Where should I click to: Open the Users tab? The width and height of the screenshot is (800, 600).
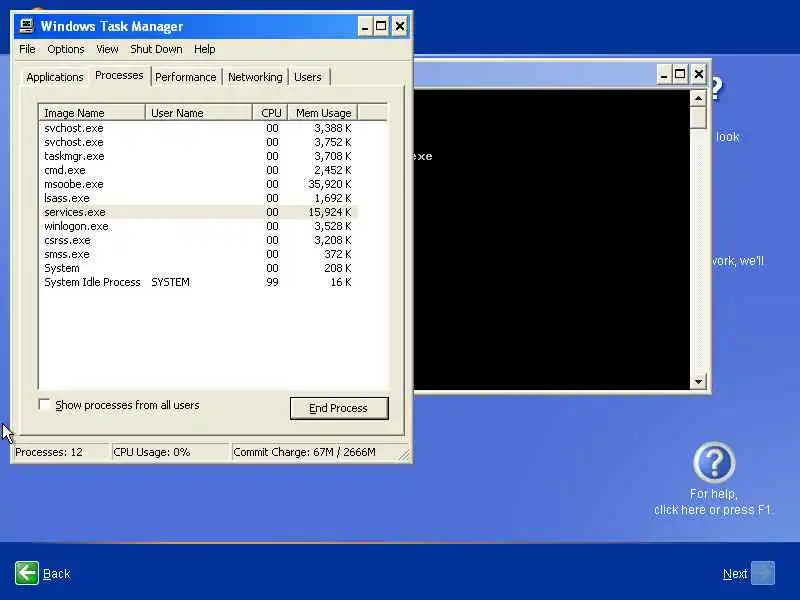click(308, 77)
